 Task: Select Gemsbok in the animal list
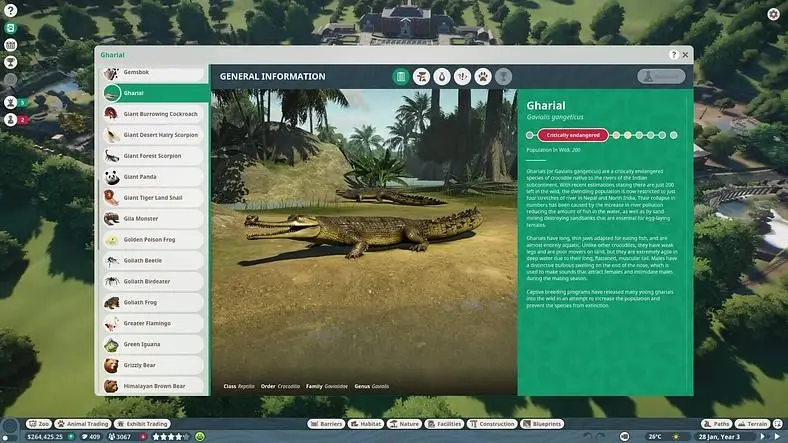154,73
